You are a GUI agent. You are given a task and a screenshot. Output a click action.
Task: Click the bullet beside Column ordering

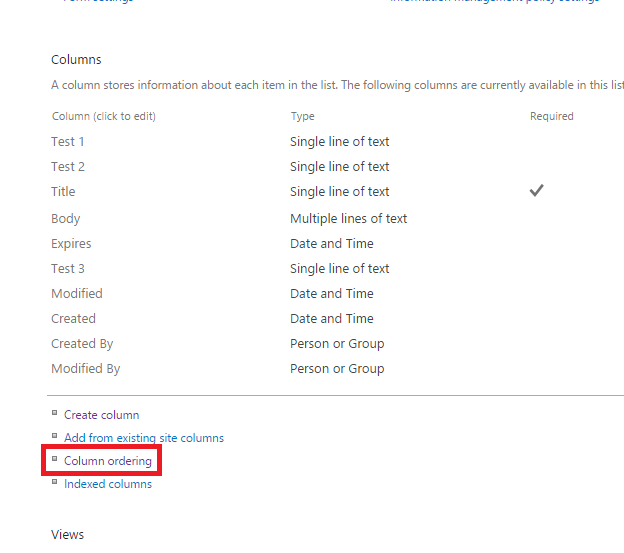(x=55, y=459)
